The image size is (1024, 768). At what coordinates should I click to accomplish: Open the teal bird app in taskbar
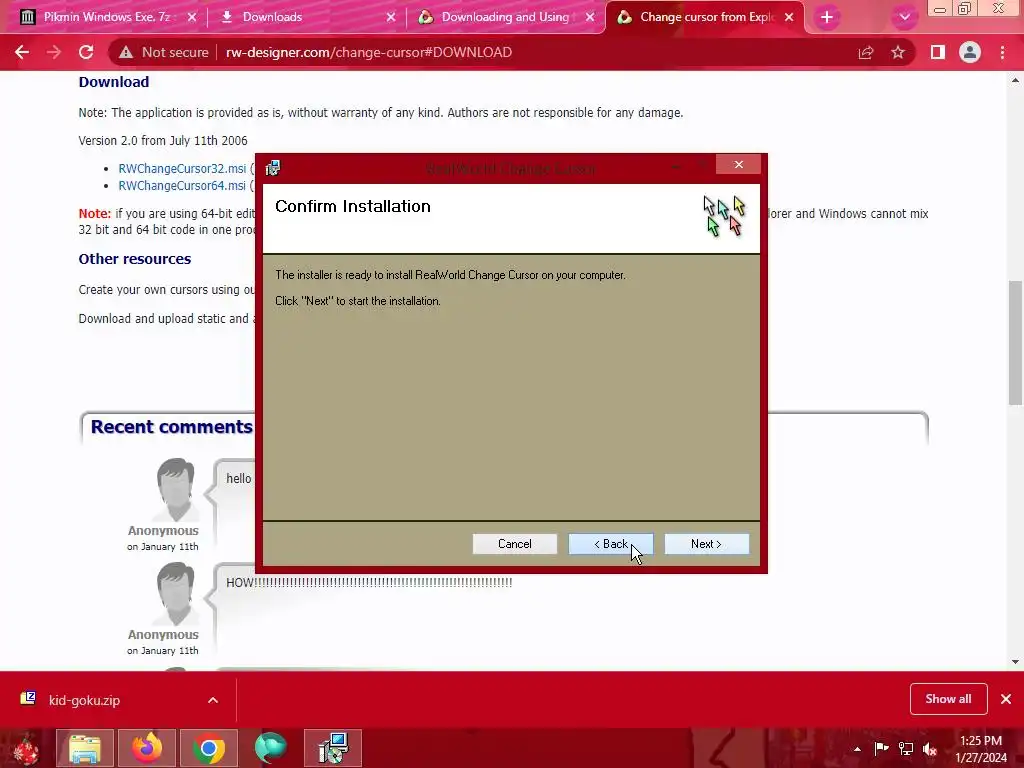(270, 748)
